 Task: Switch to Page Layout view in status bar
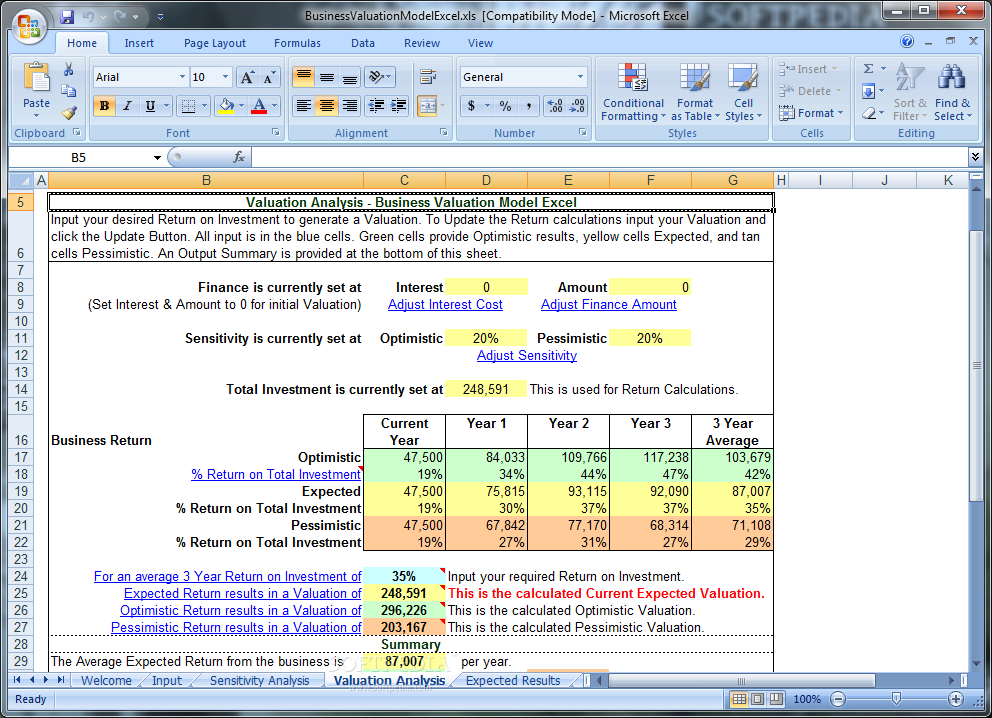click(757, 699)
